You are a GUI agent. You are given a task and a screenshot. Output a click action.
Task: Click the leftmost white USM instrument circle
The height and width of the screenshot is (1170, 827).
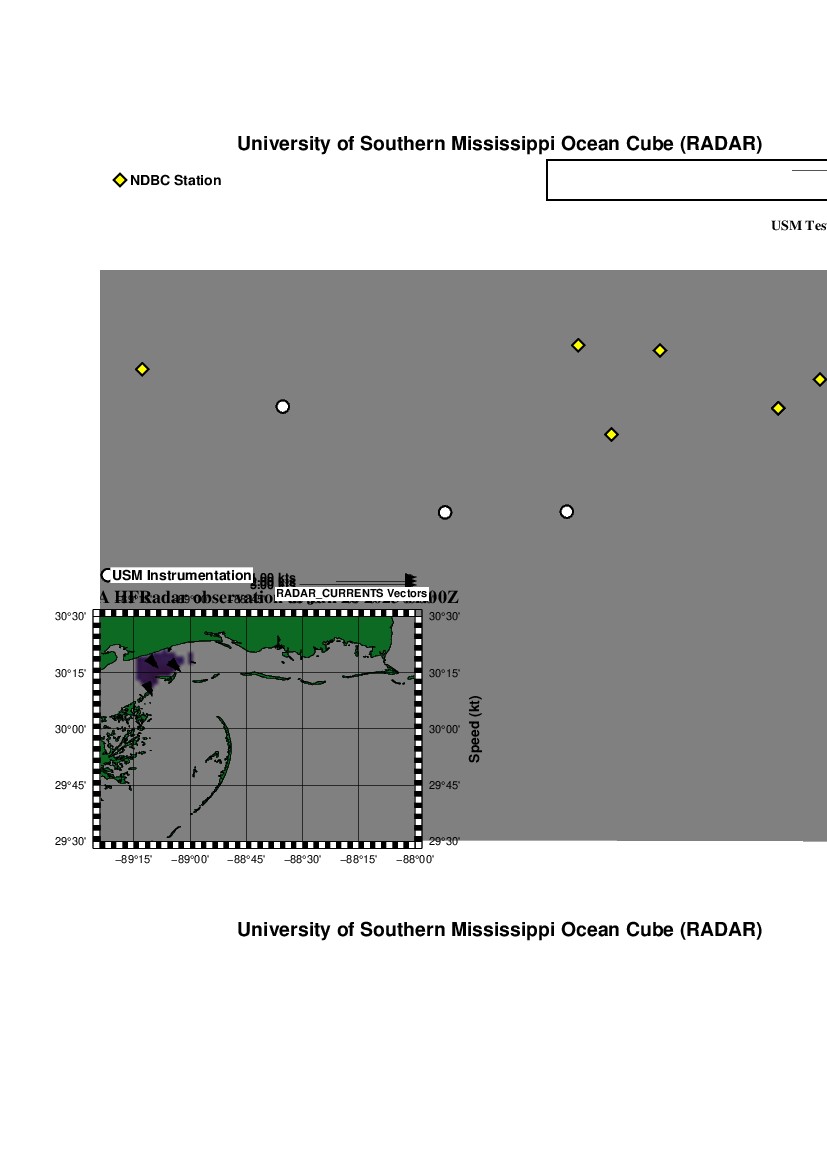(x=283, y=406)
